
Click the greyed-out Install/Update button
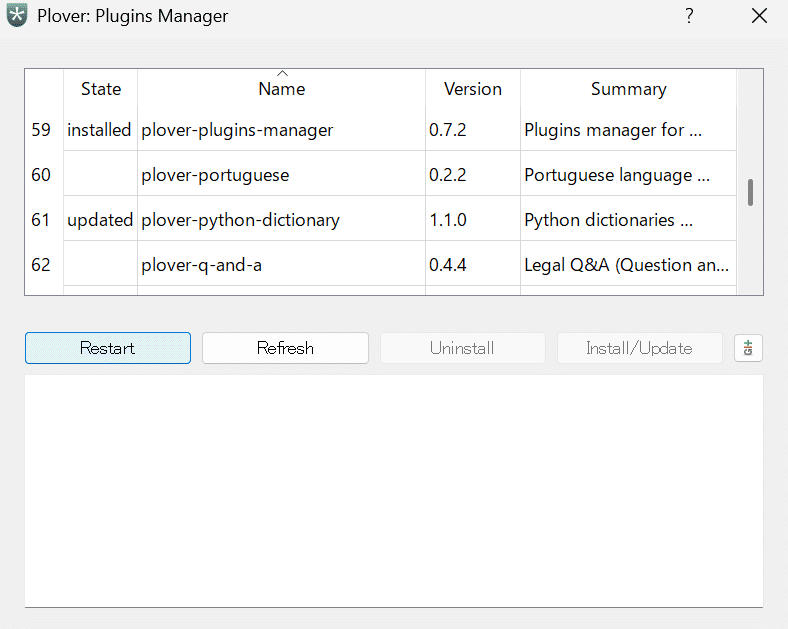point(639,348)
